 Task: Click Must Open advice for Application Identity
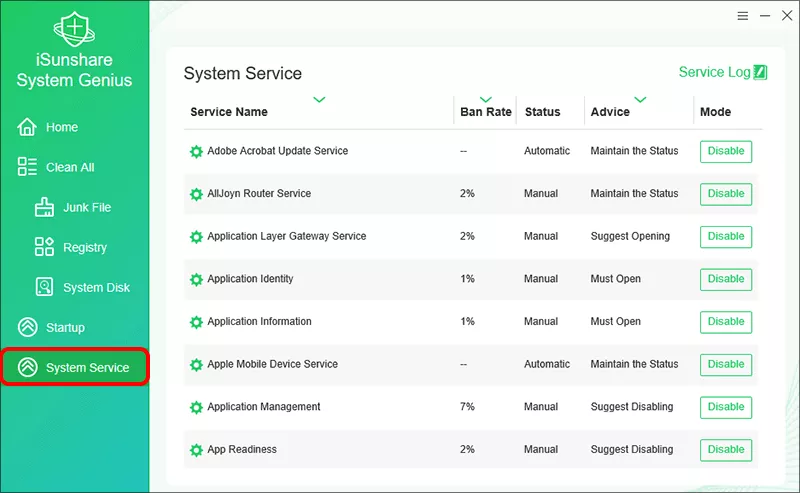[615, 279]
